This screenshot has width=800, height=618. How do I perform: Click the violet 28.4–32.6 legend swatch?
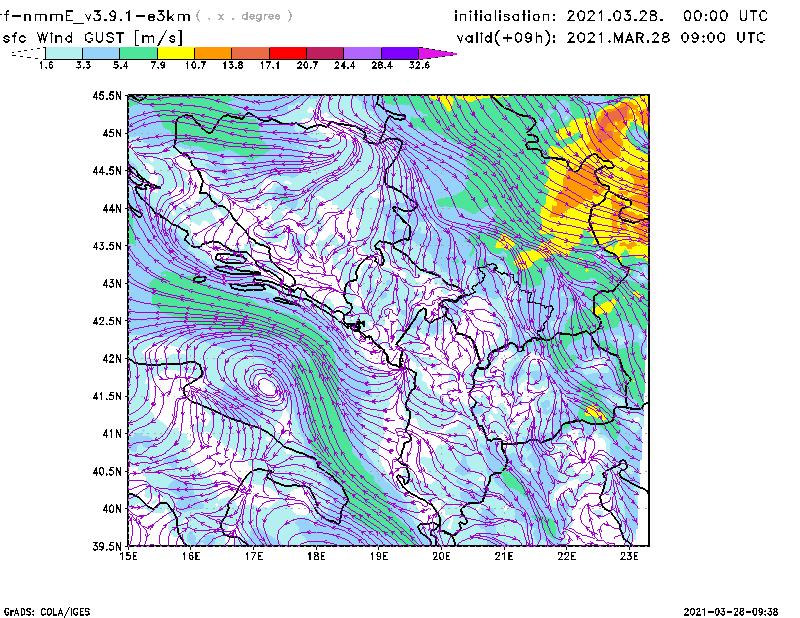[400, 53]
